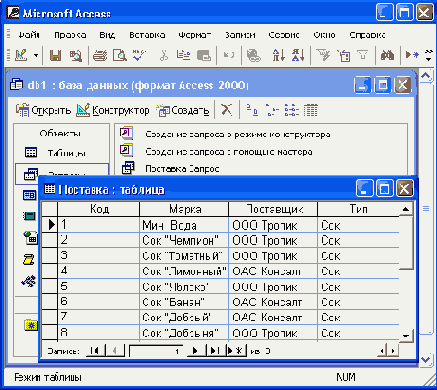437x390 pixels.
Task: Select the Modules object icon
Action: click(x=29, y=281)
